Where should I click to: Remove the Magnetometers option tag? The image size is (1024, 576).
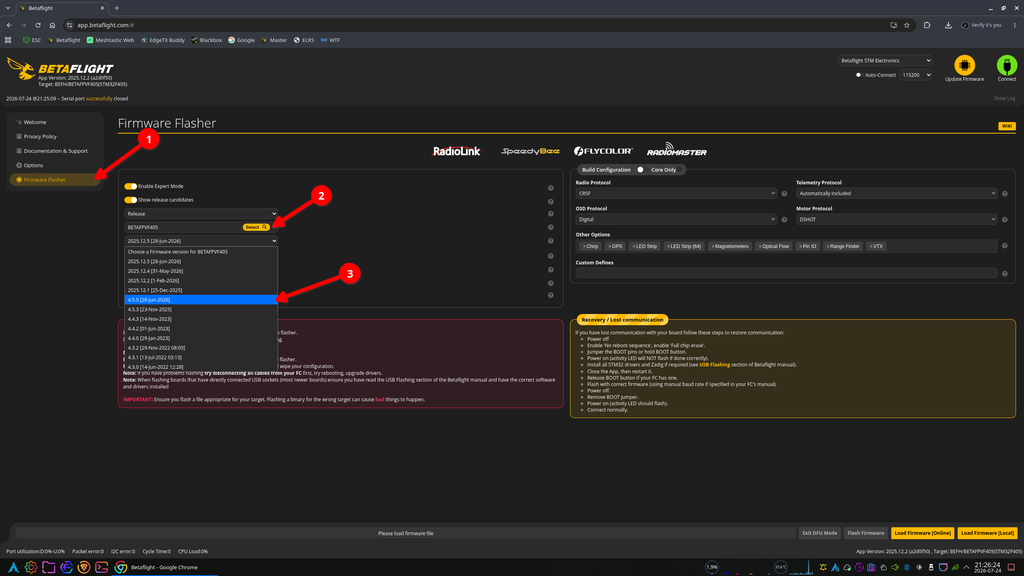click(712, 246)
